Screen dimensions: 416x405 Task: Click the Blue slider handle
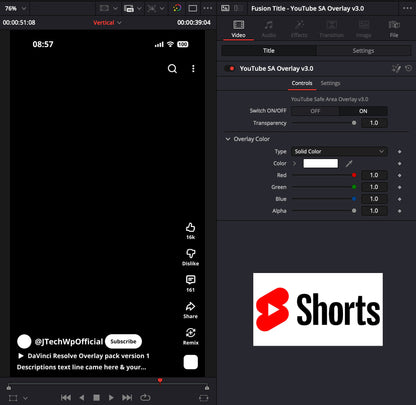click(354, 199)
